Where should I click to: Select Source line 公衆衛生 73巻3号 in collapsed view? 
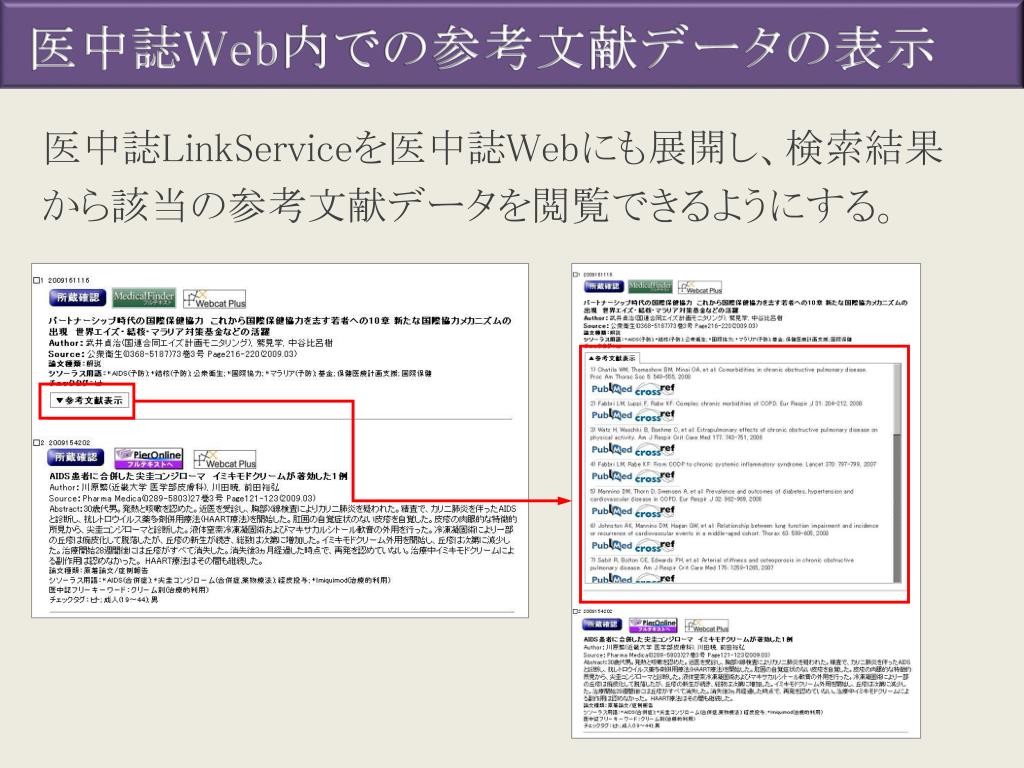[173, 354]
